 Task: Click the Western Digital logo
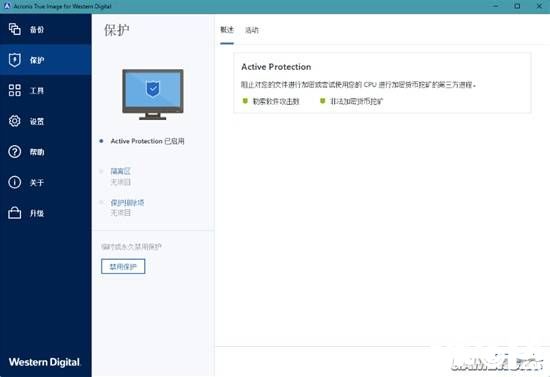click(45, 362)
